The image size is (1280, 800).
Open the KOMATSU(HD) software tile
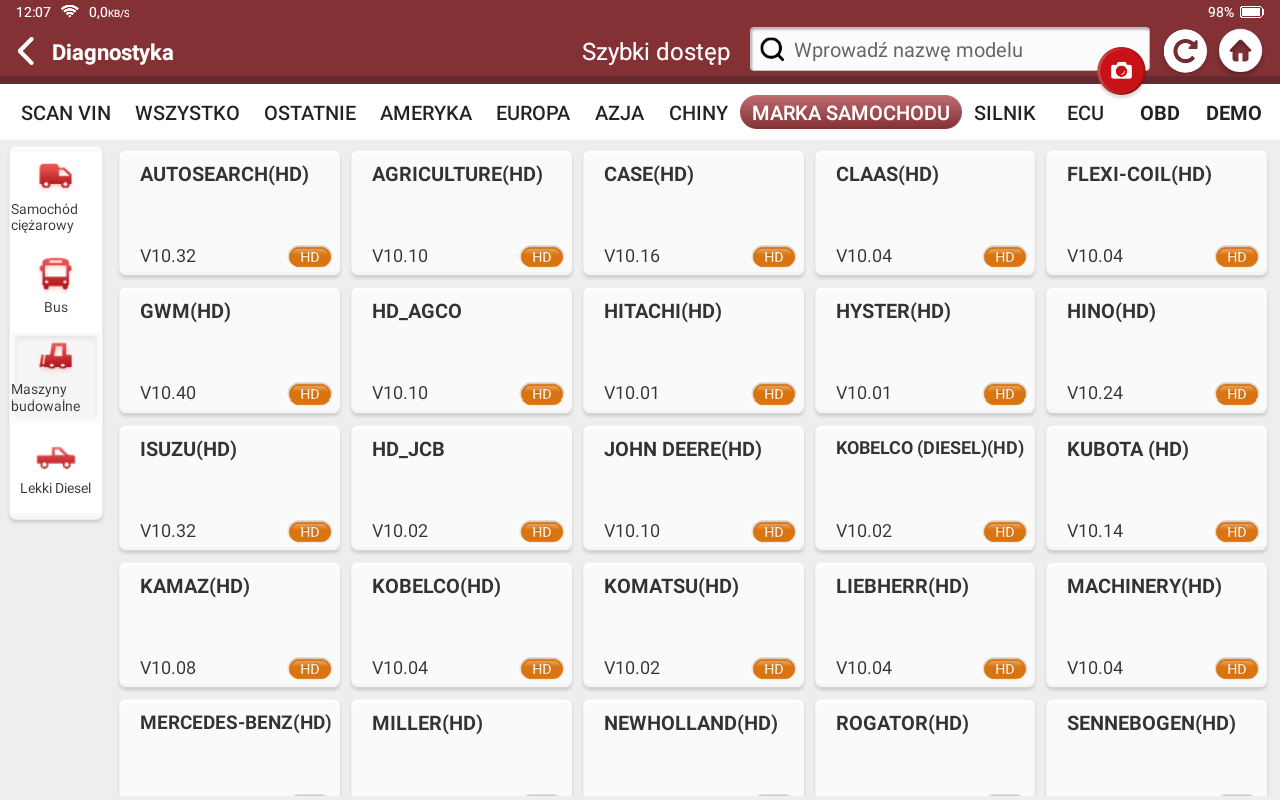click(693, 625)
